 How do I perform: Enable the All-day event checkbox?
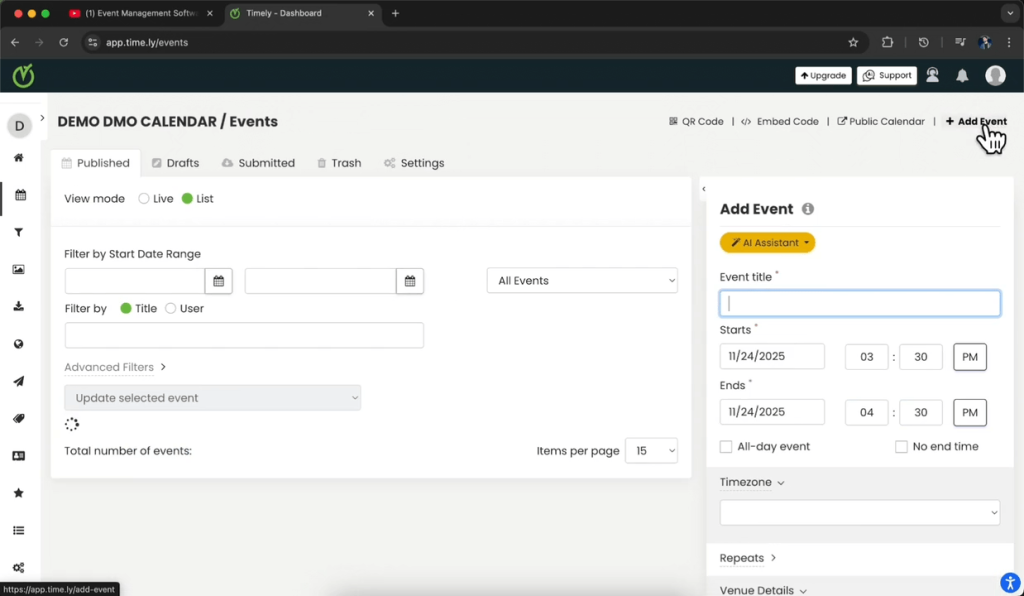(x=725, y=446)
